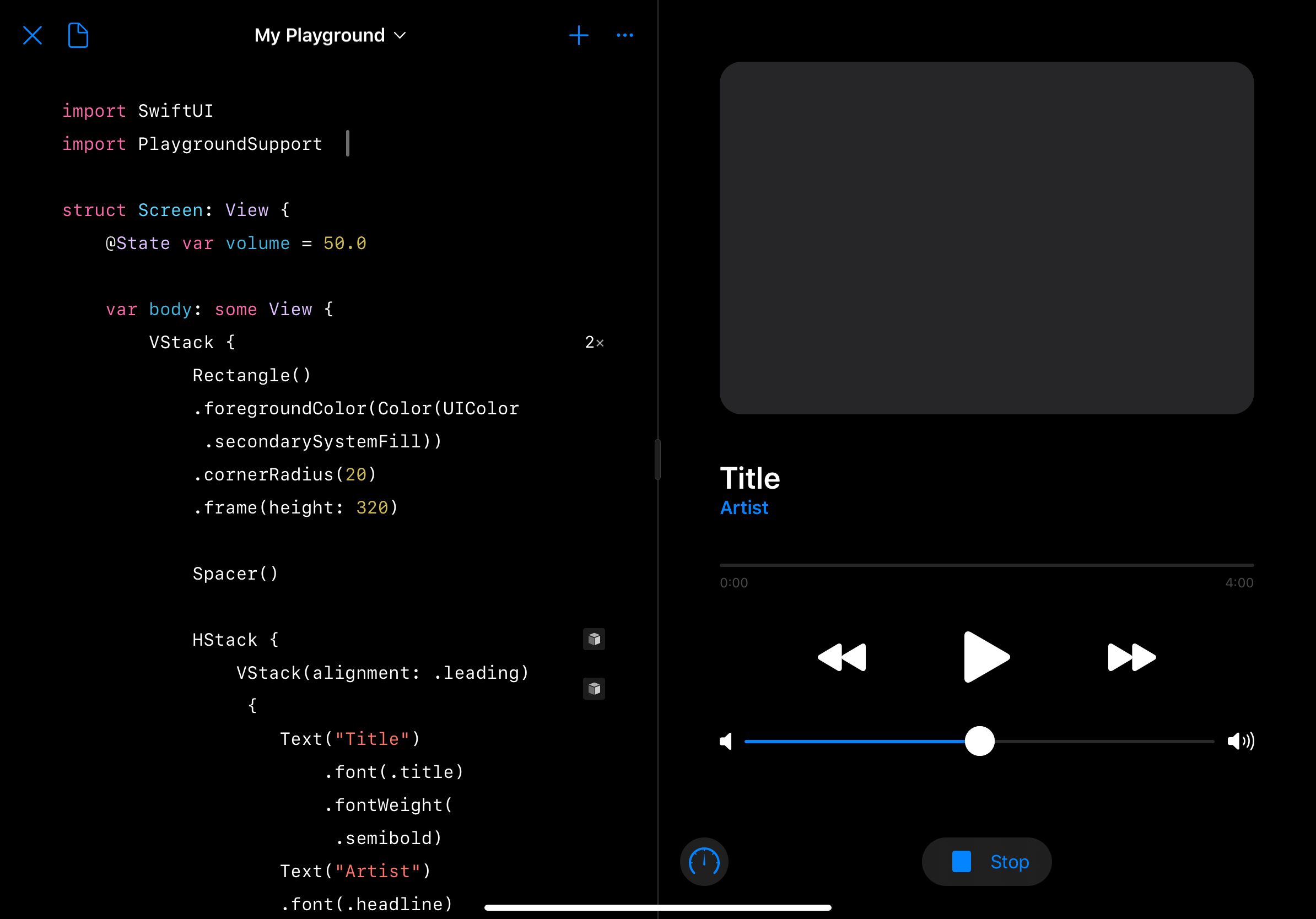This screenshot has height=919, width=1316.
Task: Click the high volume speaker icon
Action: 1241,741
